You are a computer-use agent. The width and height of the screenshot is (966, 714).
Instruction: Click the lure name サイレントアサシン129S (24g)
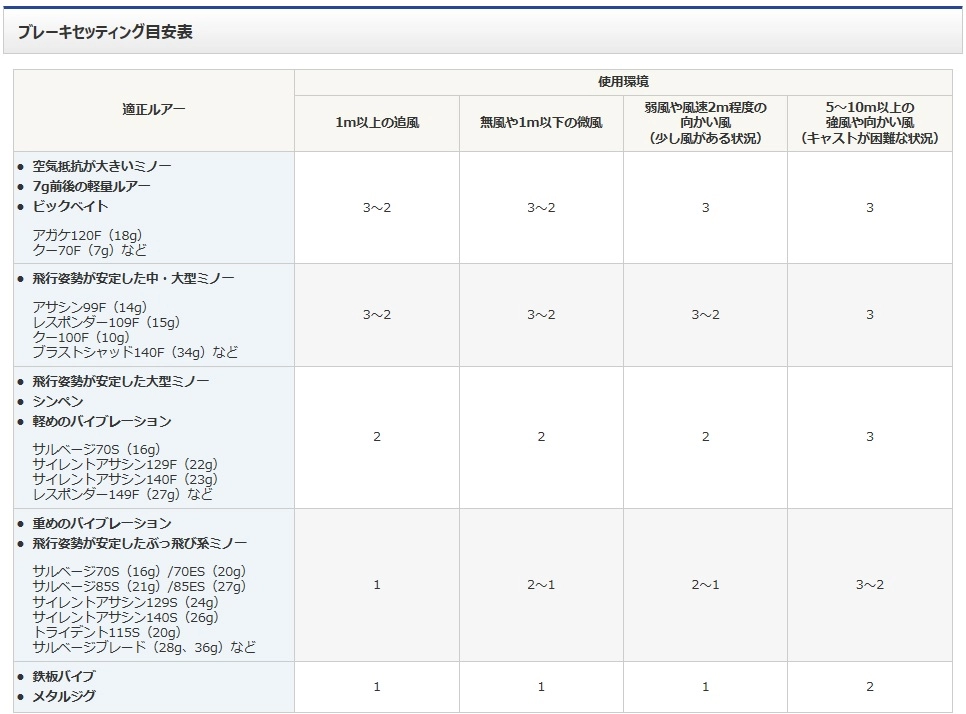click(125, 602)
